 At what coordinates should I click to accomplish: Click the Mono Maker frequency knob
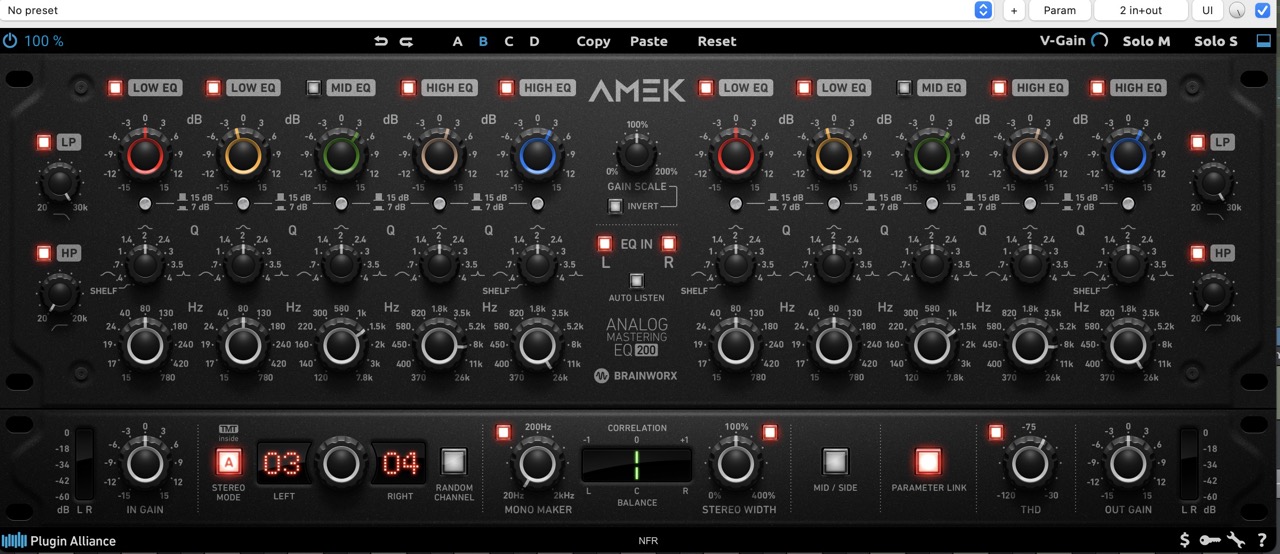537,464
